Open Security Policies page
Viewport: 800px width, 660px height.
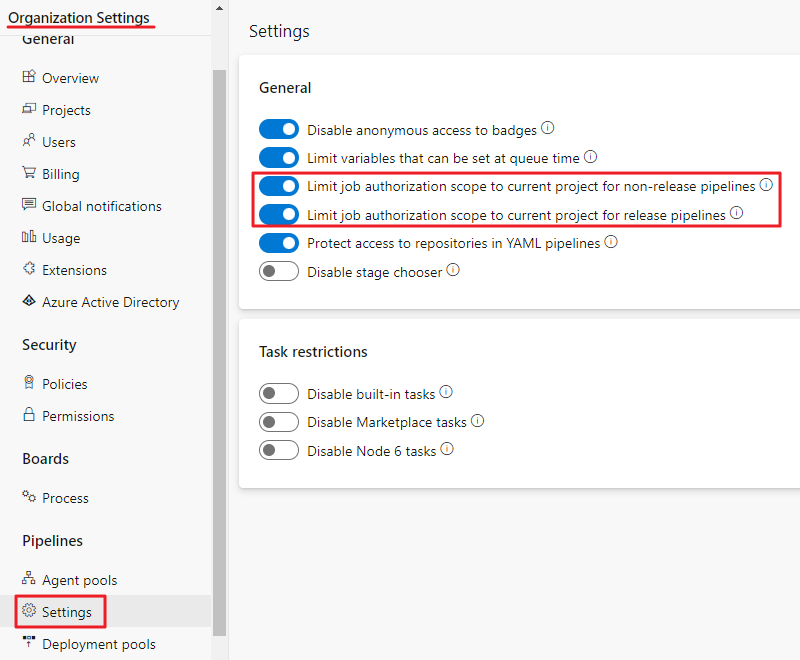point(64,384)
